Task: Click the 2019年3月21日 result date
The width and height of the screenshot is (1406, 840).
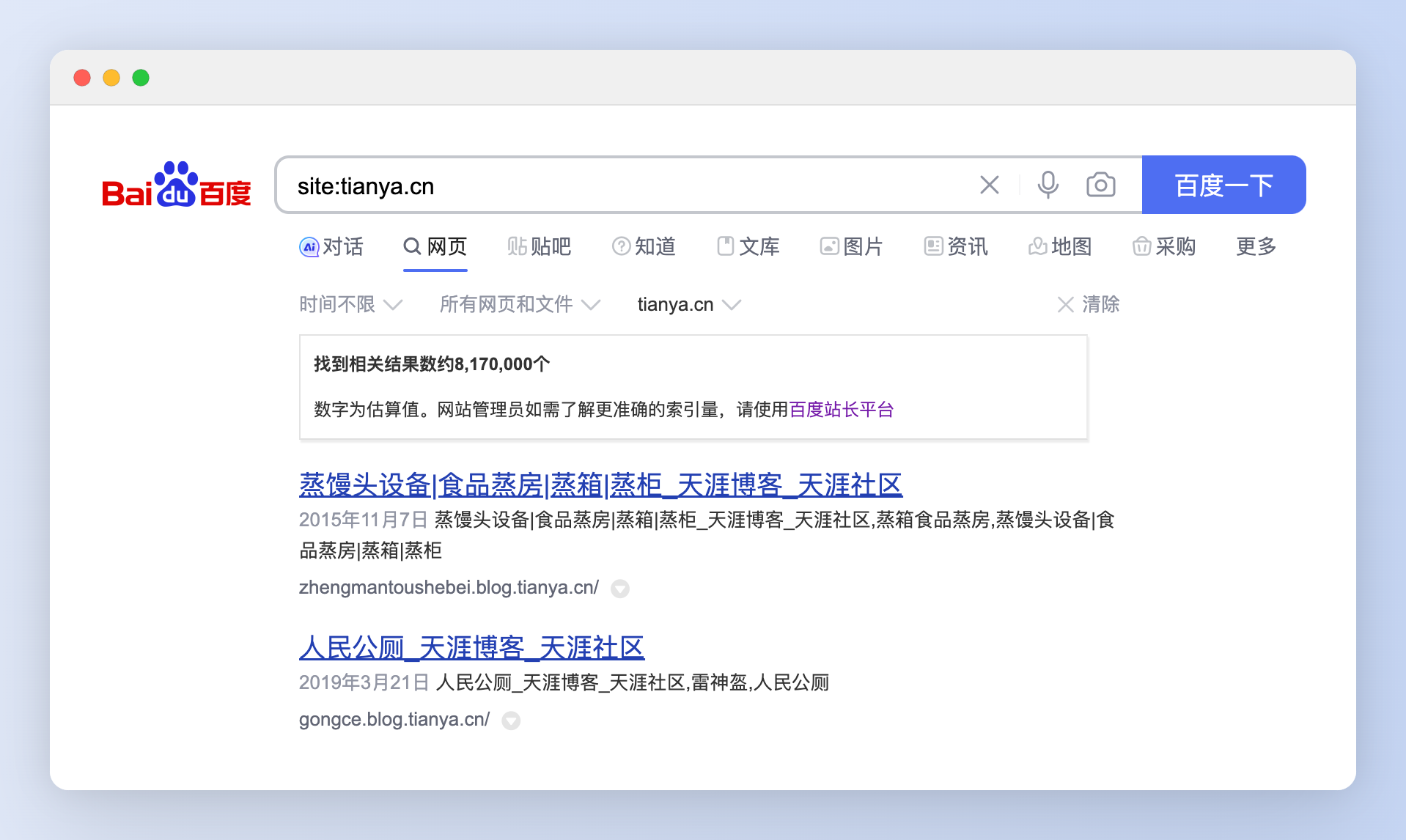Action: (x=364, y=682)
